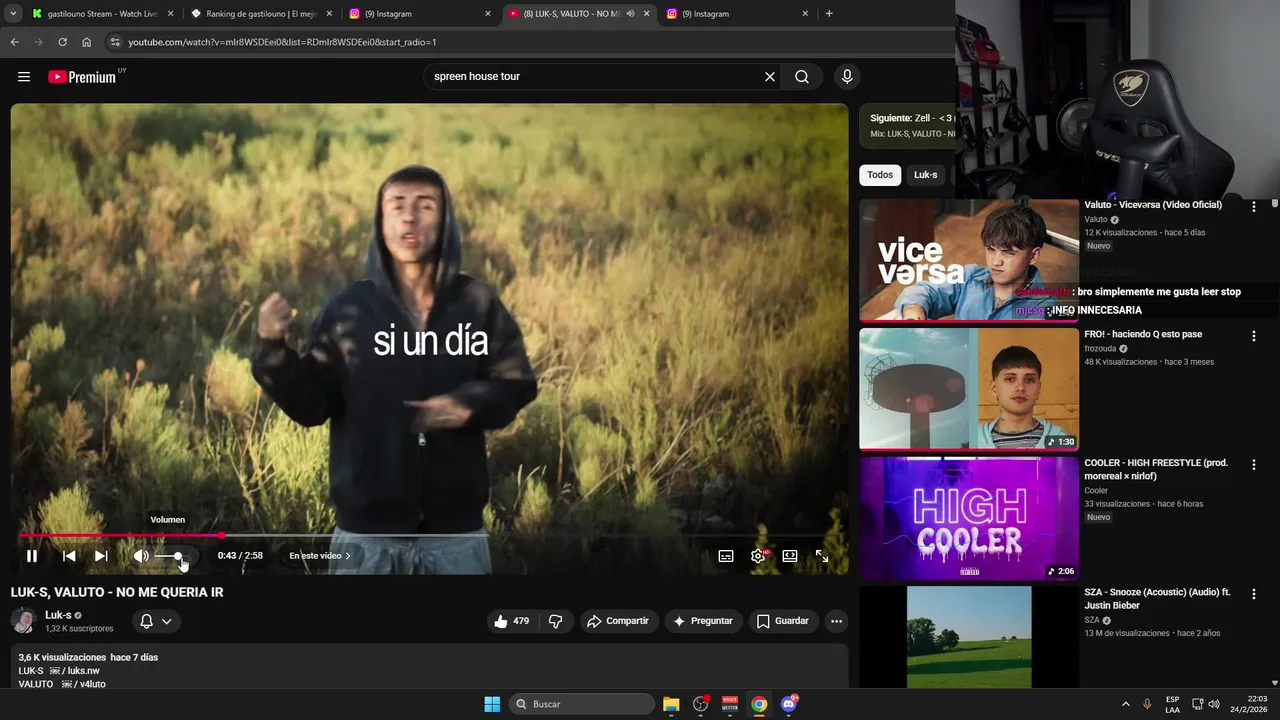The width and height of the screenshot is (1280, 720).
Task: Open Valuto Viceversa video thumbnail
Action: pos(969,260)
